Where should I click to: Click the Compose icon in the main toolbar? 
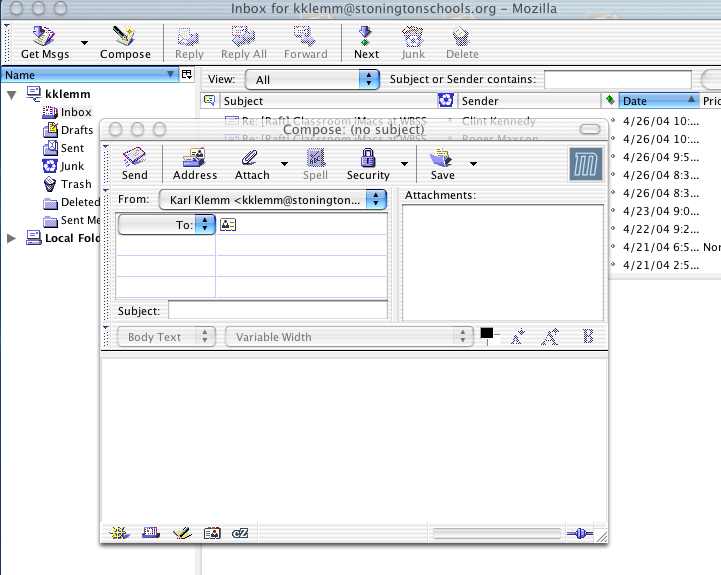(125, 42)
